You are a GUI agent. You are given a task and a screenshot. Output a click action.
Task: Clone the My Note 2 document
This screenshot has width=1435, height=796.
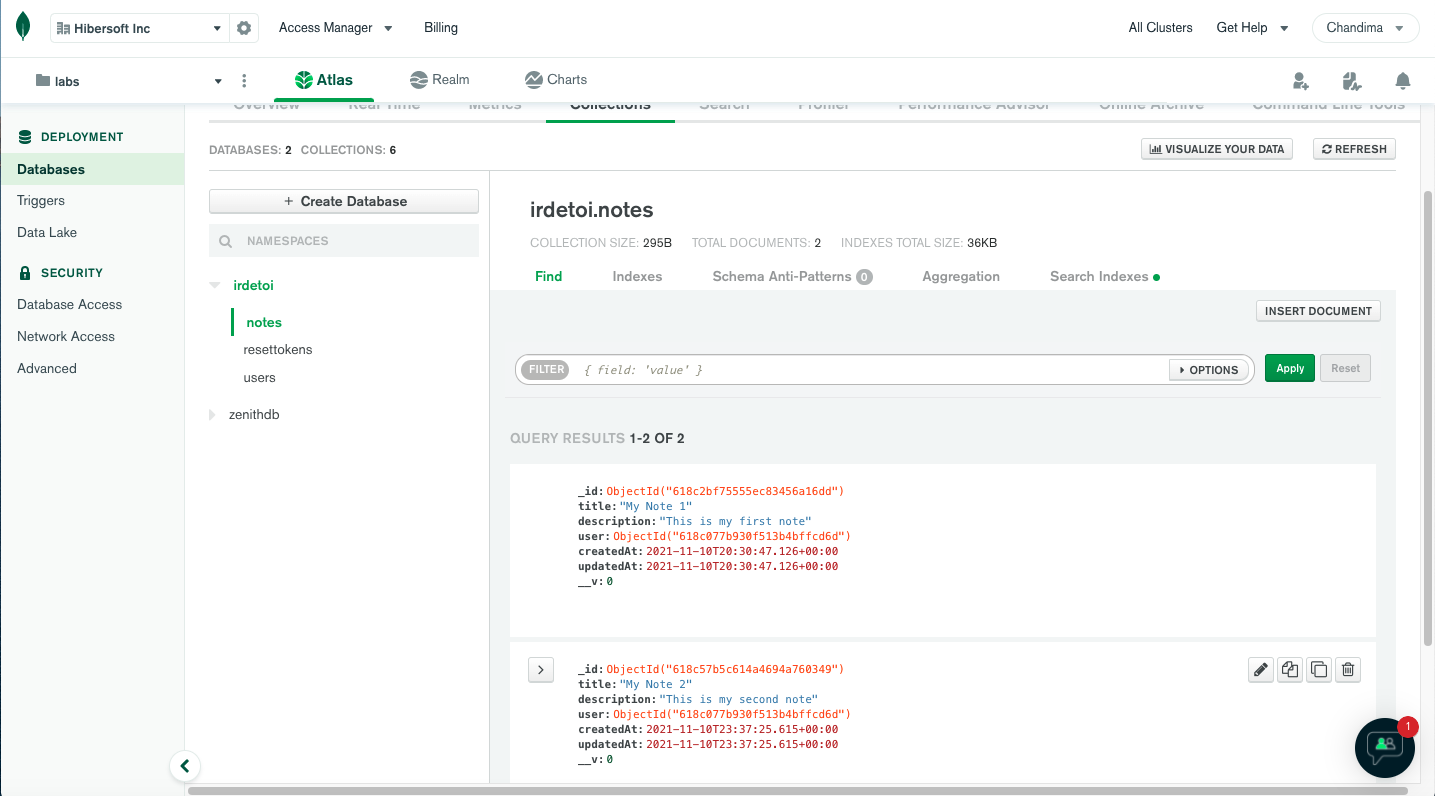point(1289,669)
